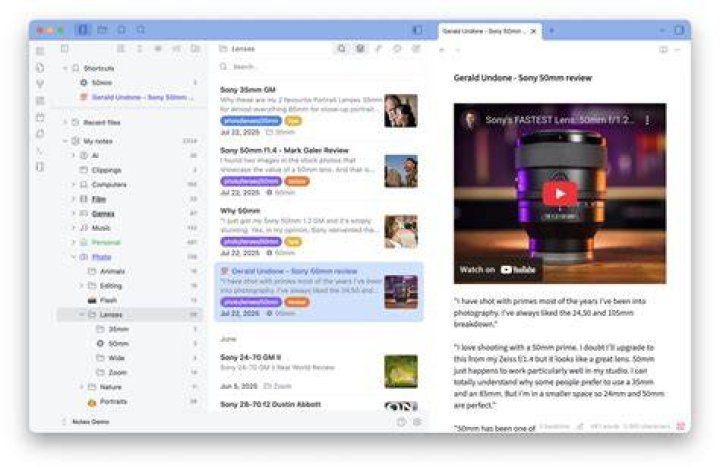Image resolution: width=720 pixels, height=471 pixels.
Task: Toggle show notes from subfolders icon in list header
Action: [360, 49]
